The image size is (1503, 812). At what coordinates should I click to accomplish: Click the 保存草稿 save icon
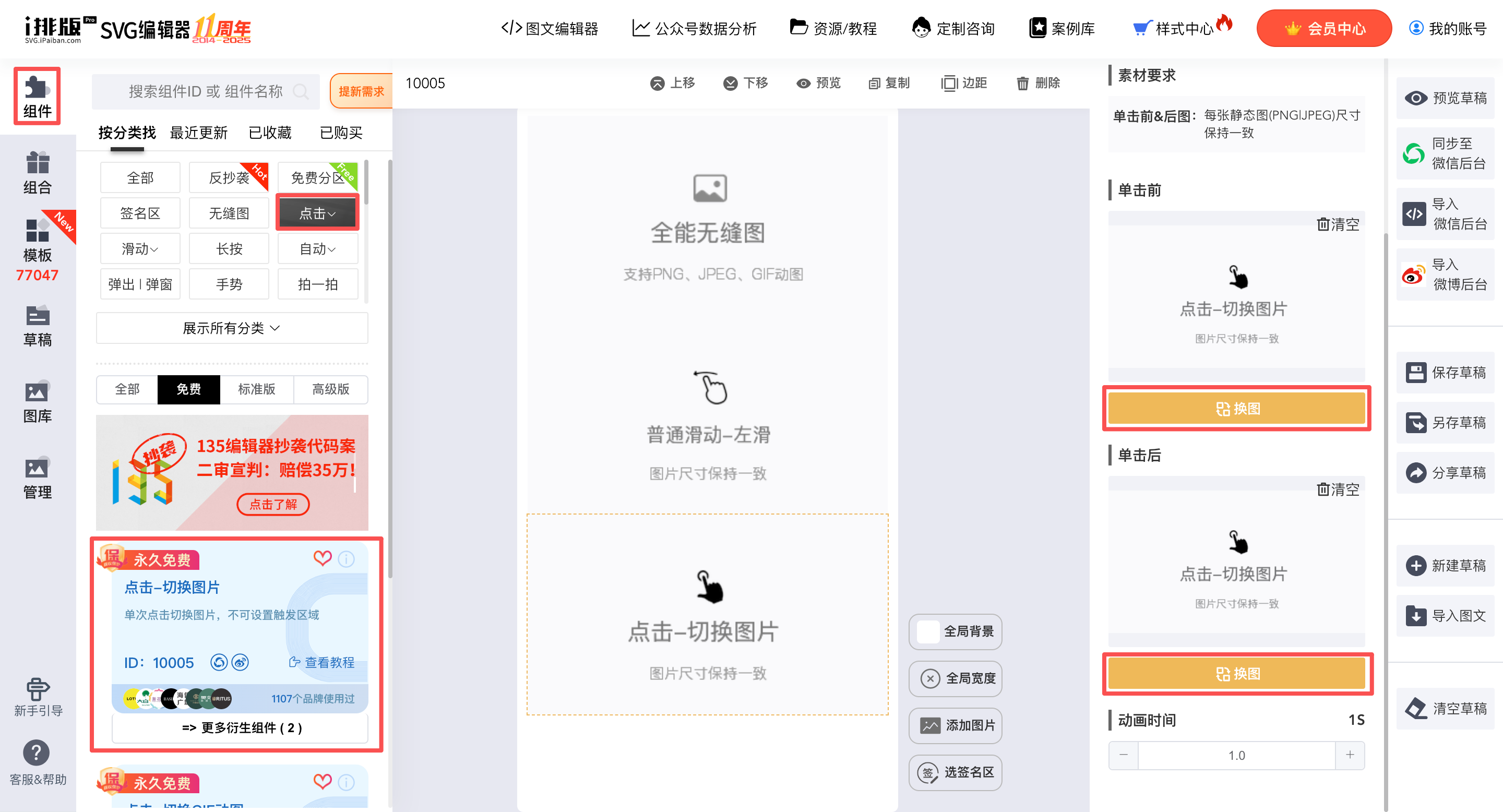1415,372
